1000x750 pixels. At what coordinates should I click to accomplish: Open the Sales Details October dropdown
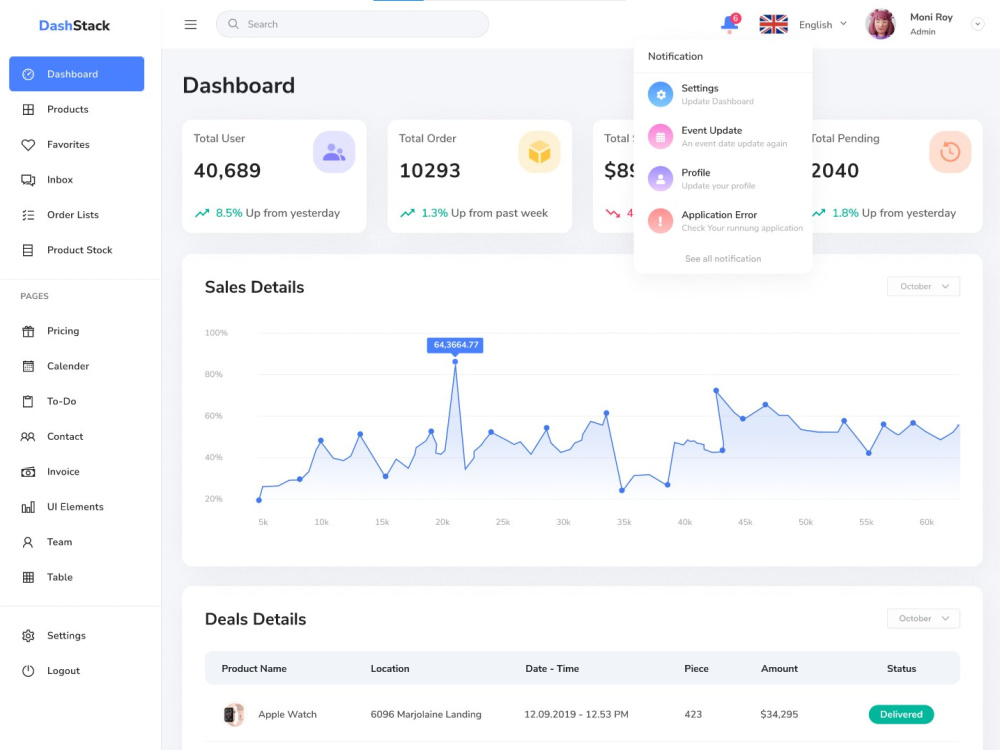(x=923, y=286)
